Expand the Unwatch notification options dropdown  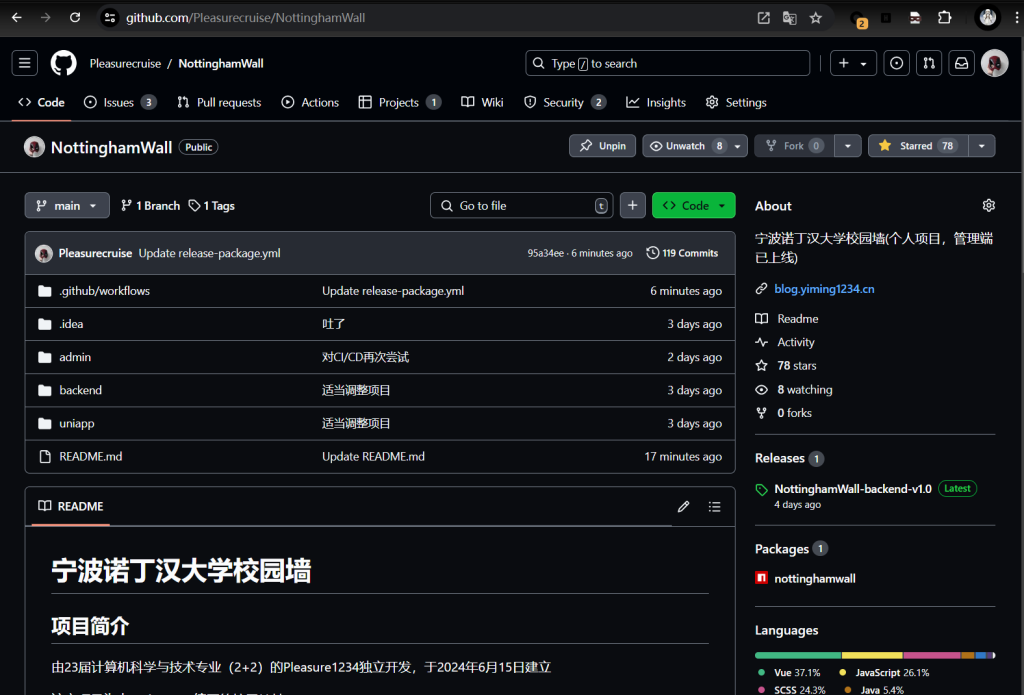(x=737, y=146)
